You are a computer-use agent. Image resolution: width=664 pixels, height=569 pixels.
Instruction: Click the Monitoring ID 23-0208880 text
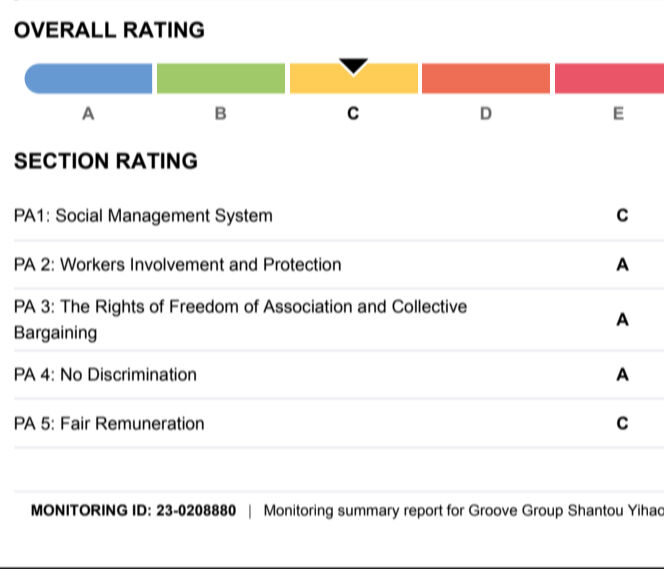pos(134,511)
